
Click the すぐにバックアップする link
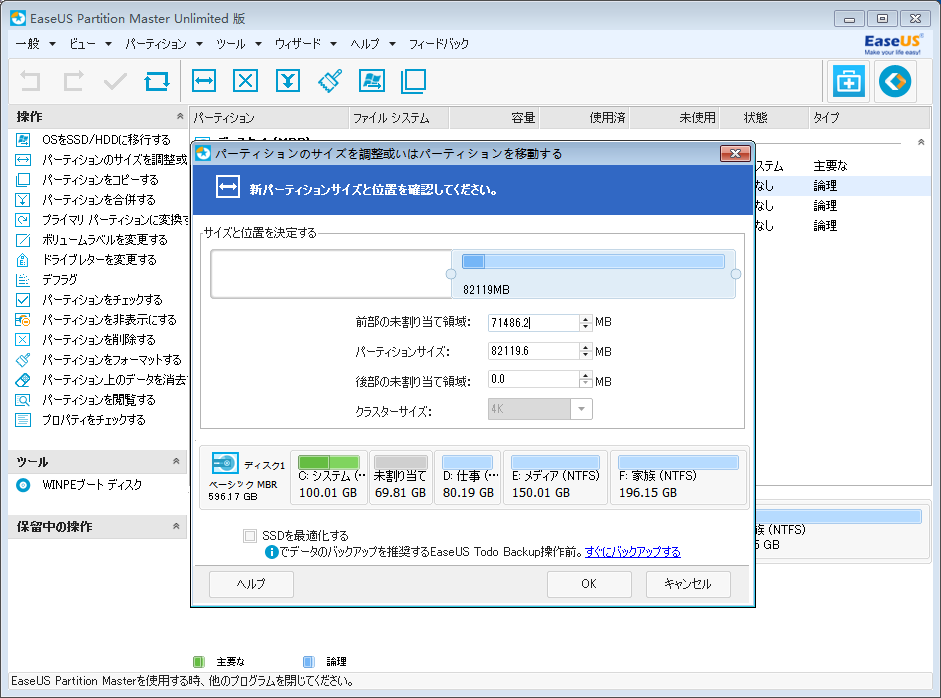(x=633, y=552)
